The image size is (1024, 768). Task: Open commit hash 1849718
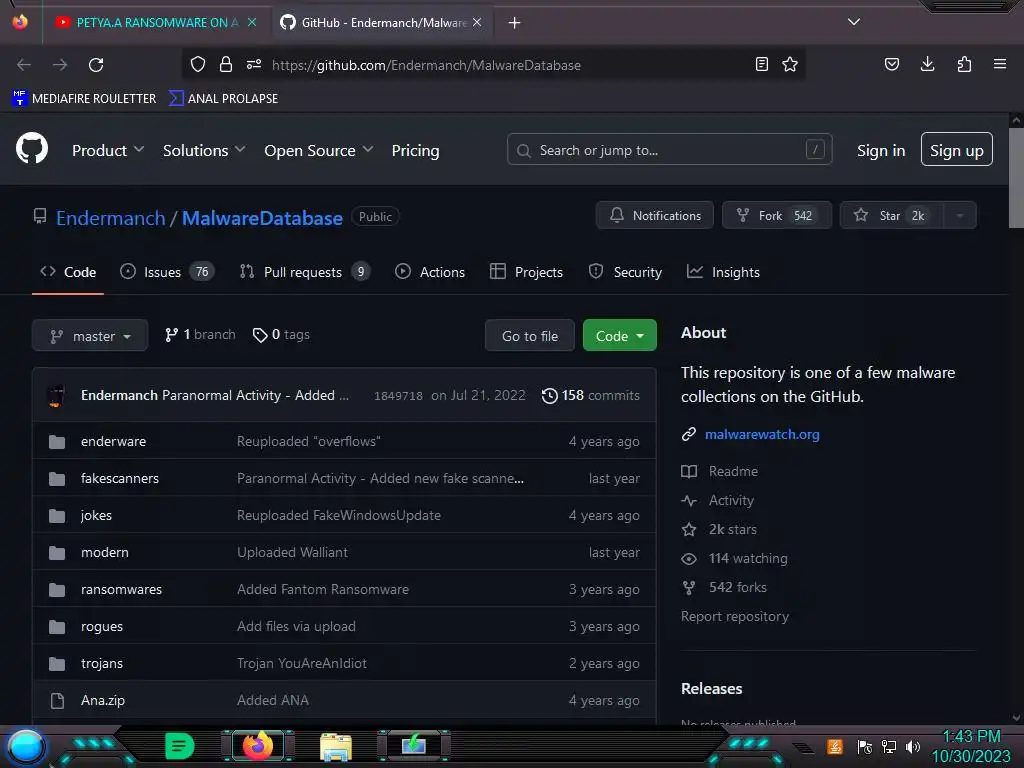tap(398, 396)
